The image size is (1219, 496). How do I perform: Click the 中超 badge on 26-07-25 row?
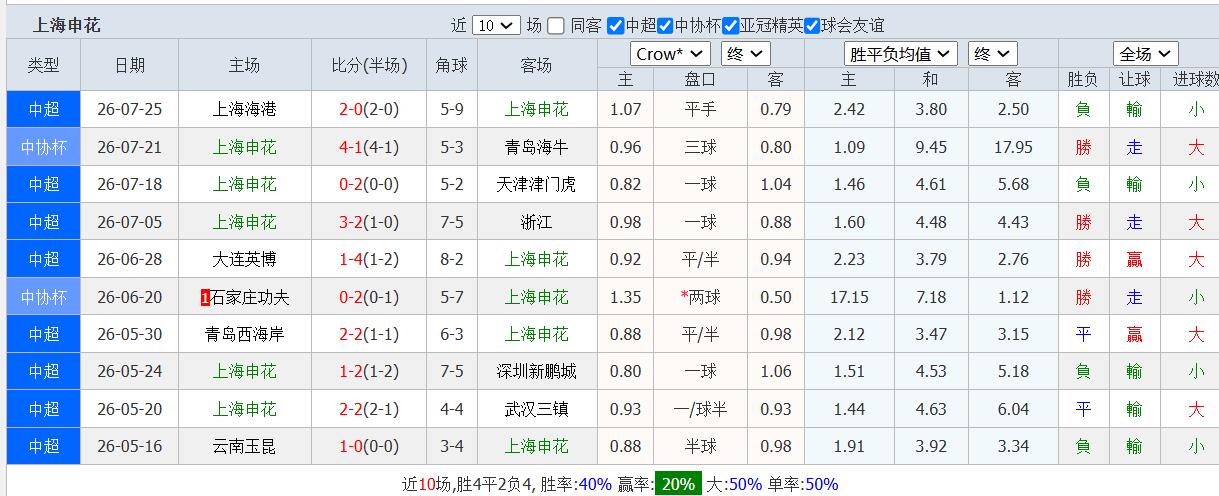click(x=44, y=109)
